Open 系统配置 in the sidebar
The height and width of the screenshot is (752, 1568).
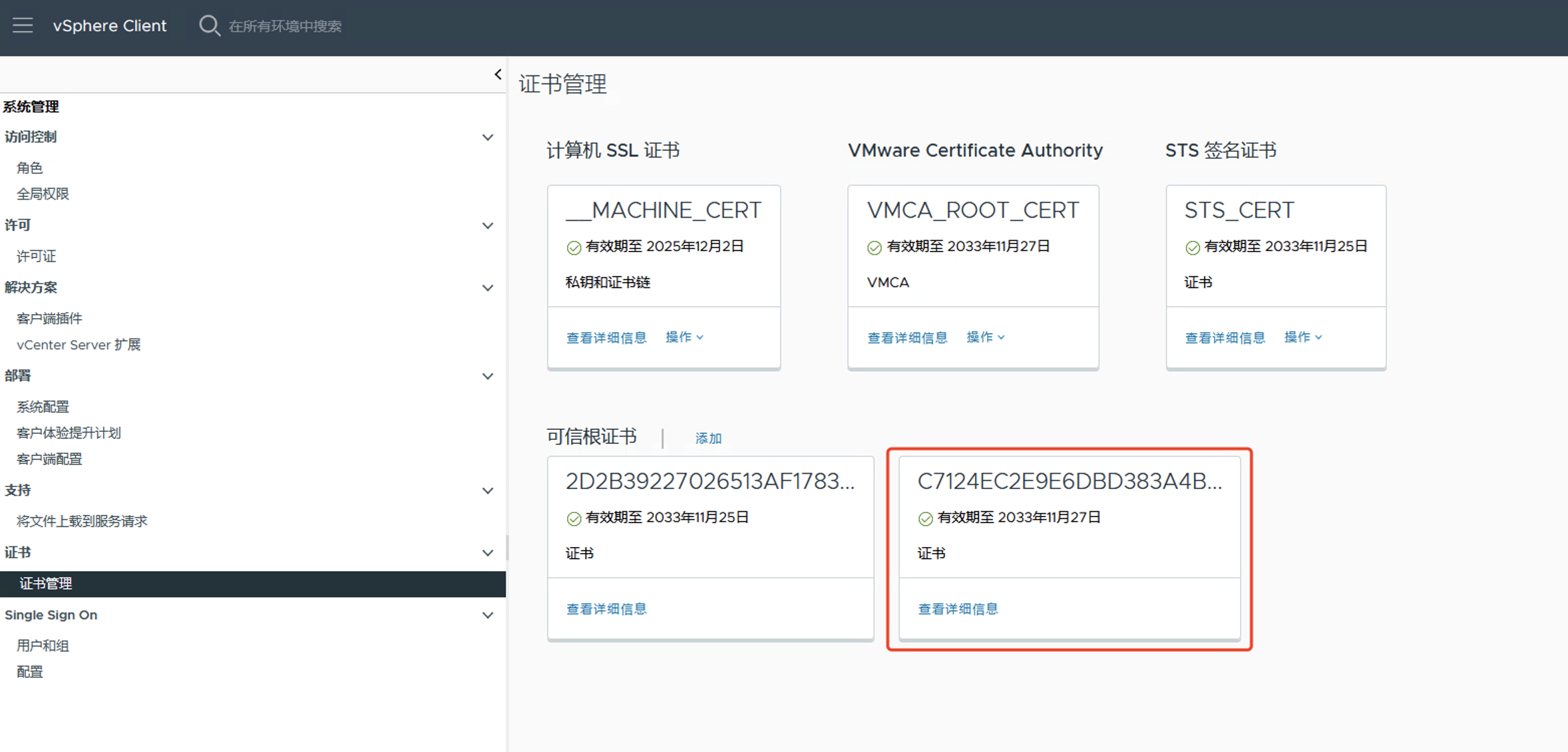pyautogui.click(x=43, y=407)
